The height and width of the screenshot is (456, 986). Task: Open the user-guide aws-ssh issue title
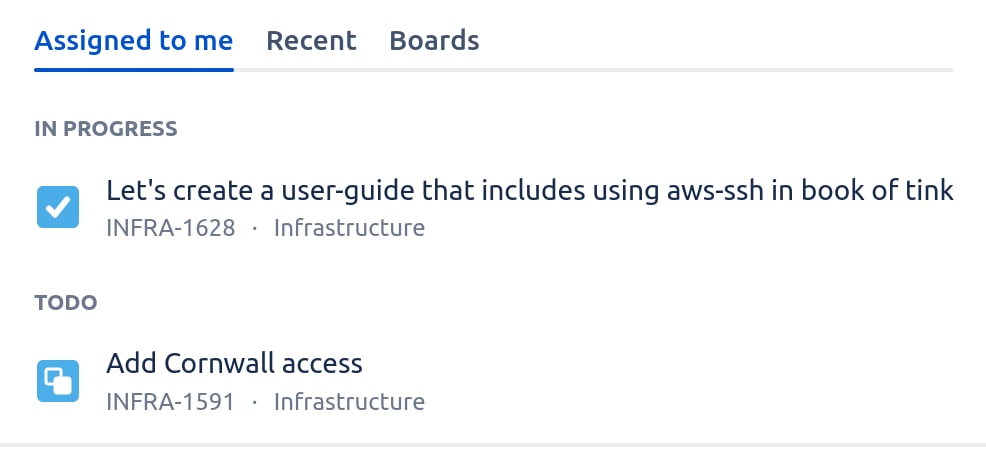click(x=529, y=190)
